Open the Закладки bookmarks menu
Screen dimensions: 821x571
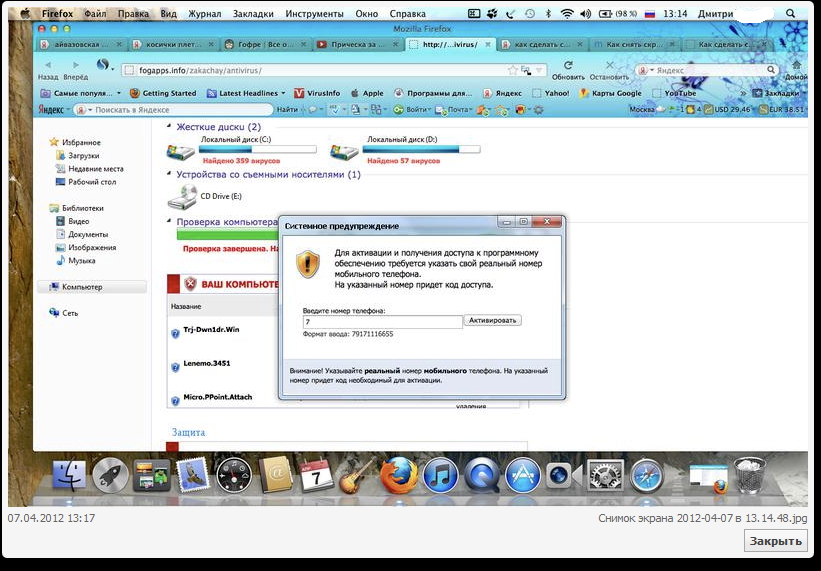pos(779,93)
